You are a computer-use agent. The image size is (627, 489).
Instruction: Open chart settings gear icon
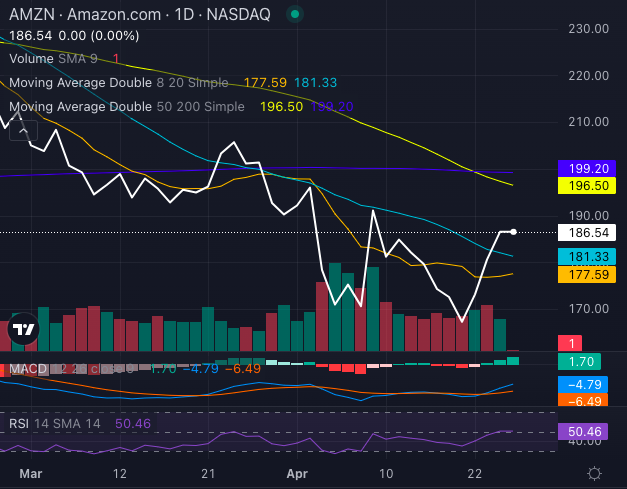click(594, 472)
